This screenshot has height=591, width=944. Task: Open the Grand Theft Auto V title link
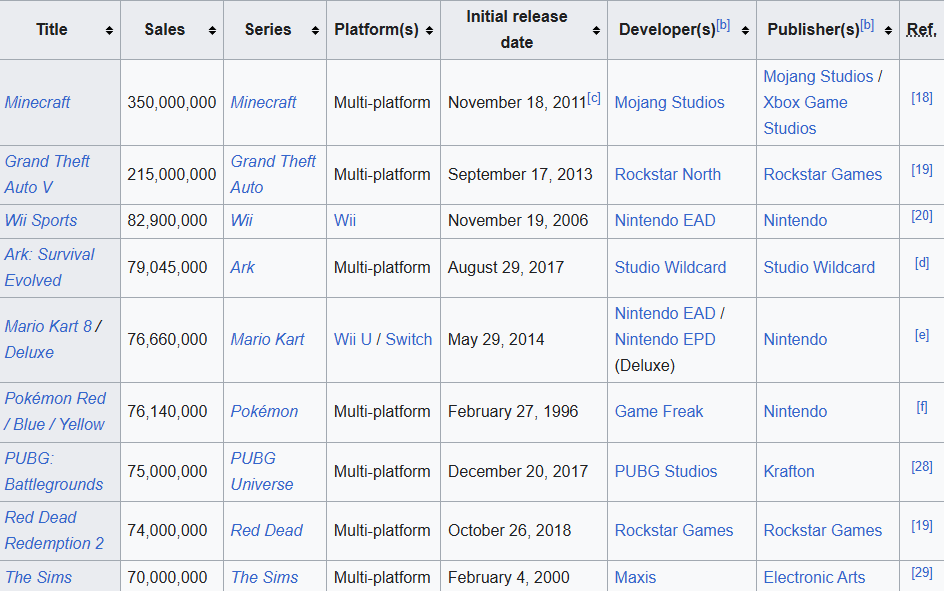47,175
